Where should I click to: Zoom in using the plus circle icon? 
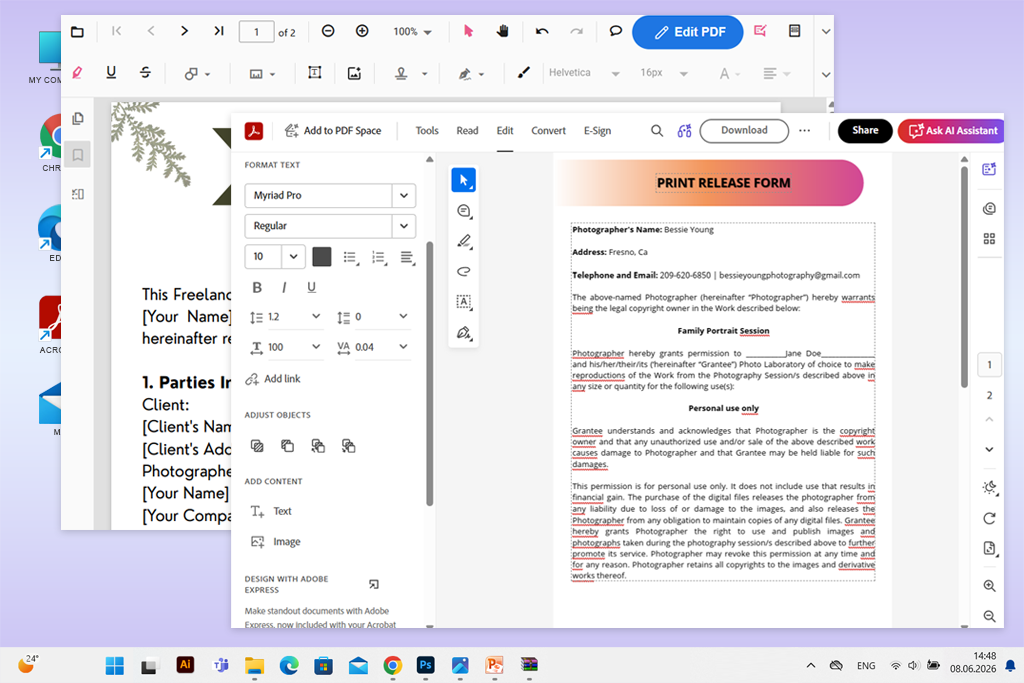[362, 31]
